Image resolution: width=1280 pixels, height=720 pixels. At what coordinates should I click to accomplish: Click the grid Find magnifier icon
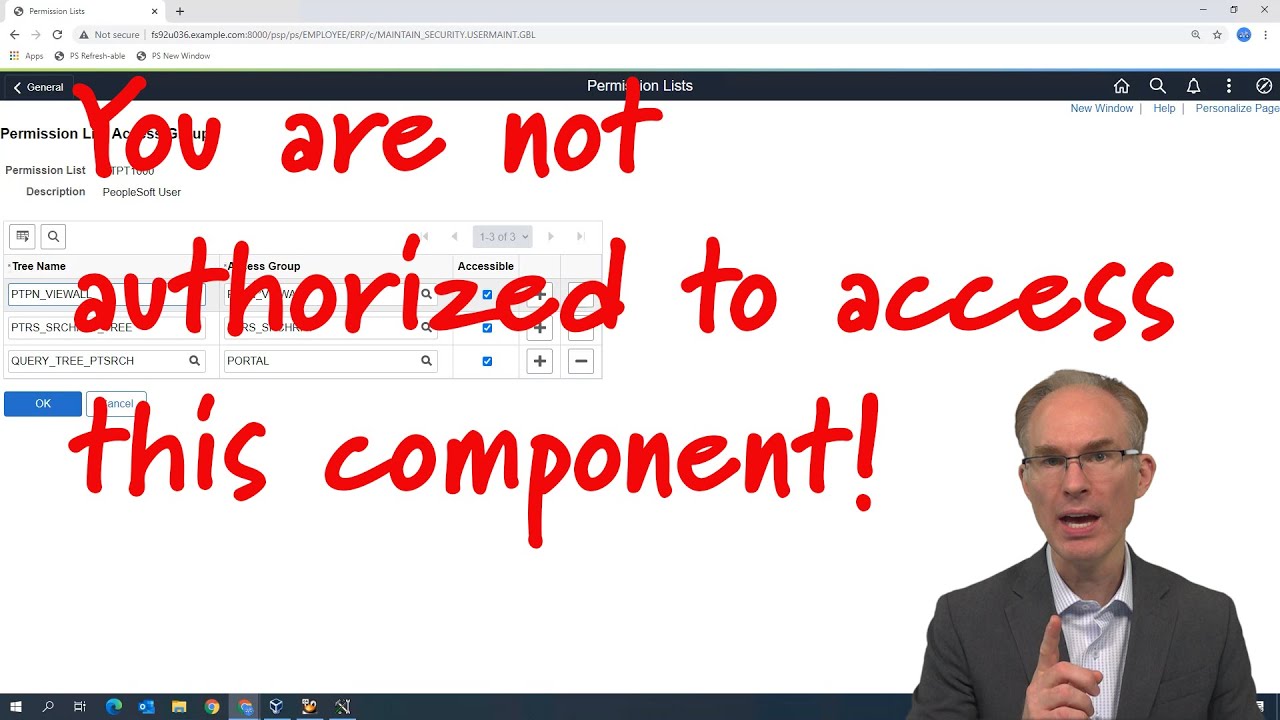[x=53, y=236]
